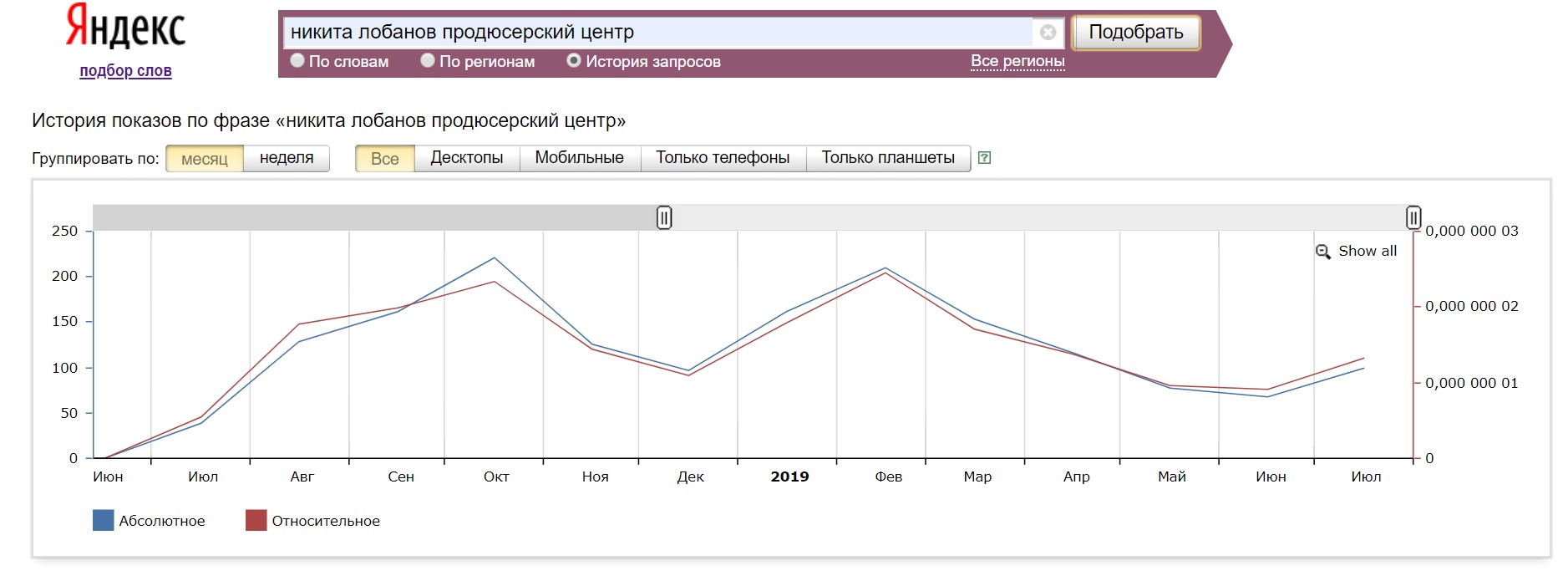The image size is (1568, 581).
Task: Select the История запросов radio button
Action: click(574, 61)
